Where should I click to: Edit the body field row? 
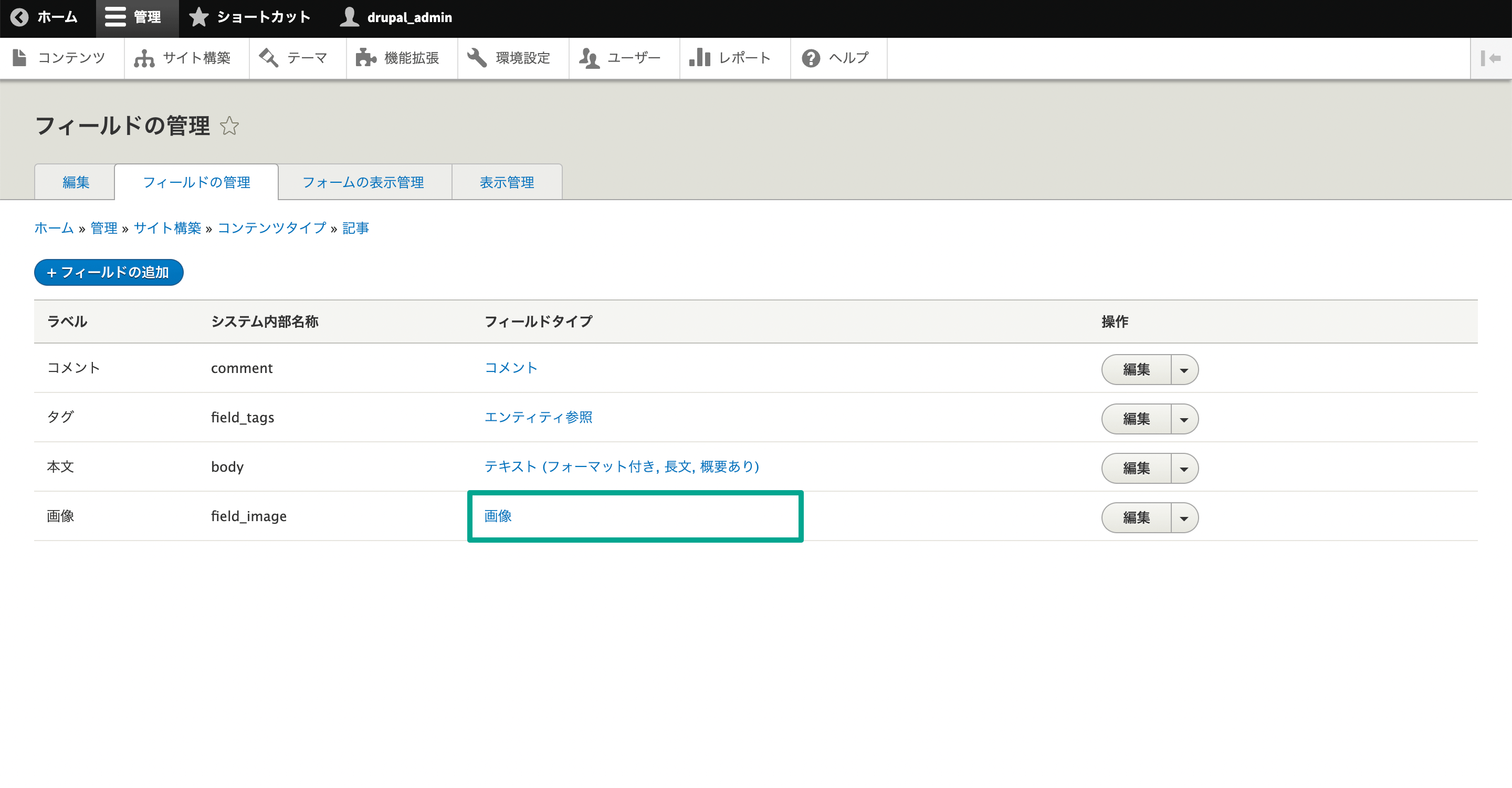click(1136, 468)
